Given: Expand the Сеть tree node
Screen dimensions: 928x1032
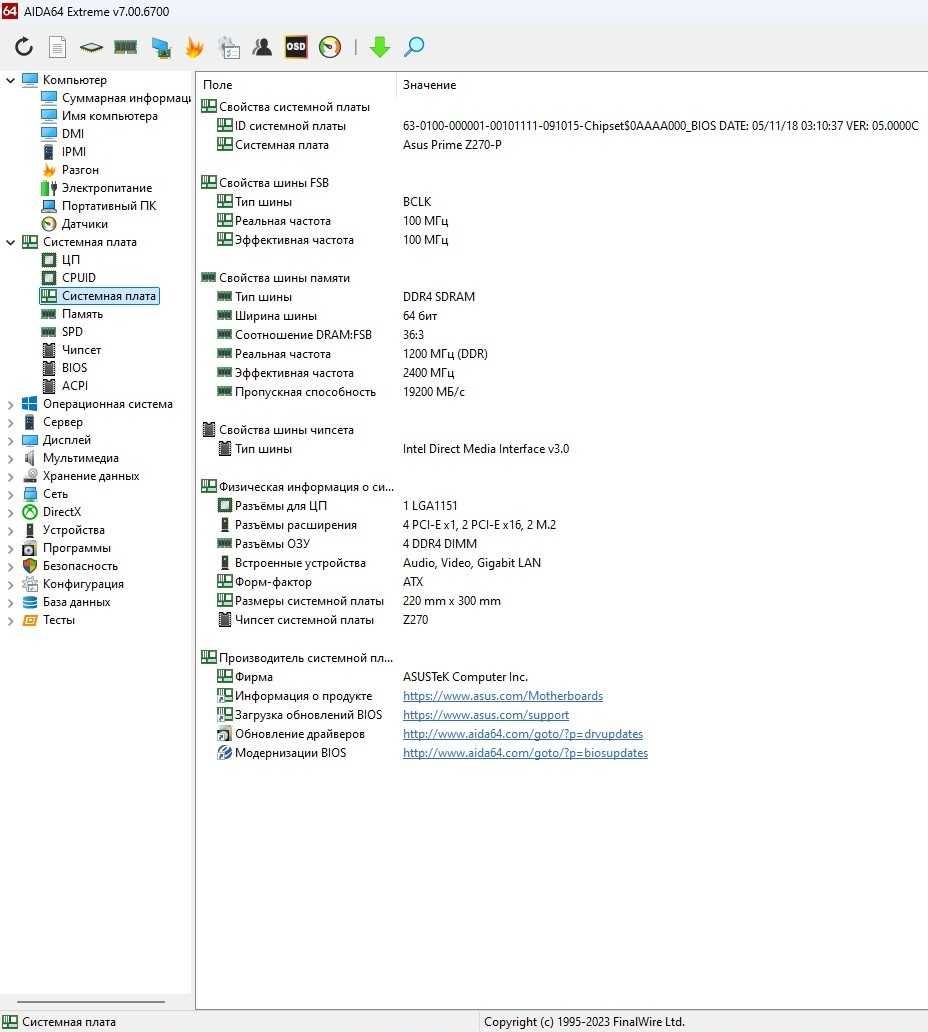Looking at the screenshot, I should pyautogui.click(x=11, y=494).
